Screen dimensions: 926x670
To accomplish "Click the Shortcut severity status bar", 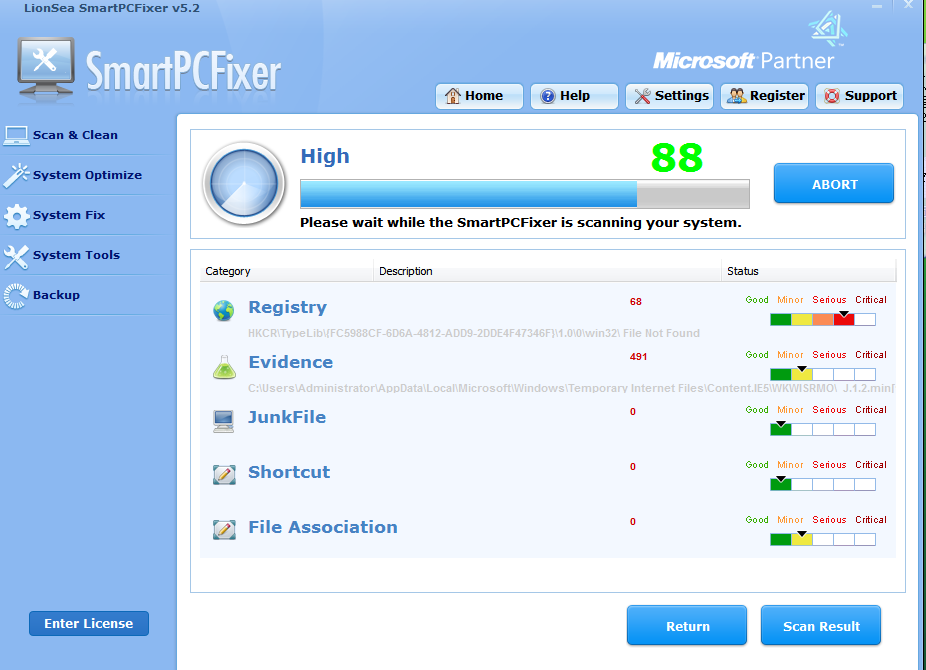I will coord(823,485).
